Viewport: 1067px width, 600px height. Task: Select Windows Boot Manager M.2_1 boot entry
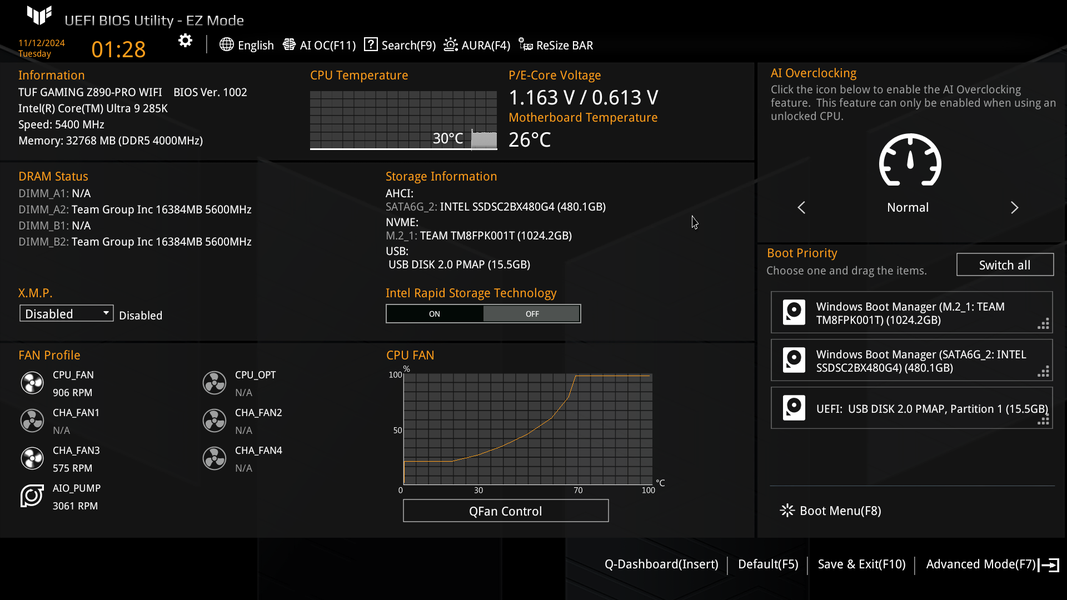click(911, 313)
